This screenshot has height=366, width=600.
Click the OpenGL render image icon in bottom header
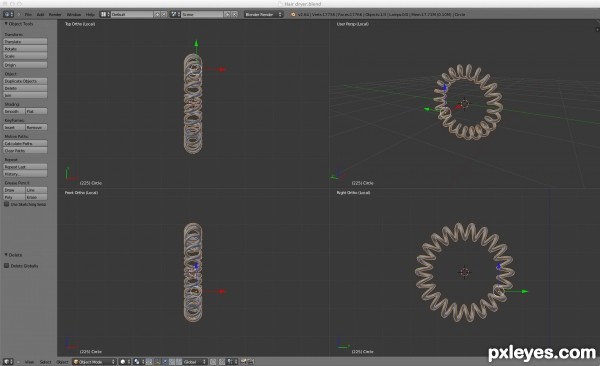243,361
